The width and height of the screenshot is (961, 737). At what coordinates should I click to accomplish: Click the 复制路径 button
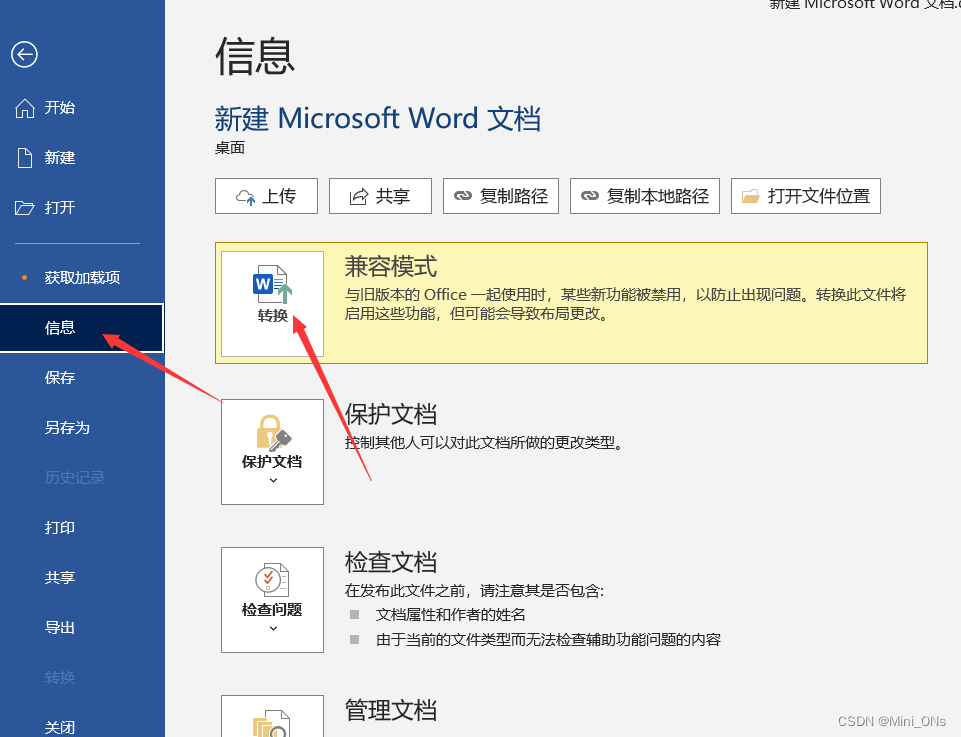tap(501, 196)
